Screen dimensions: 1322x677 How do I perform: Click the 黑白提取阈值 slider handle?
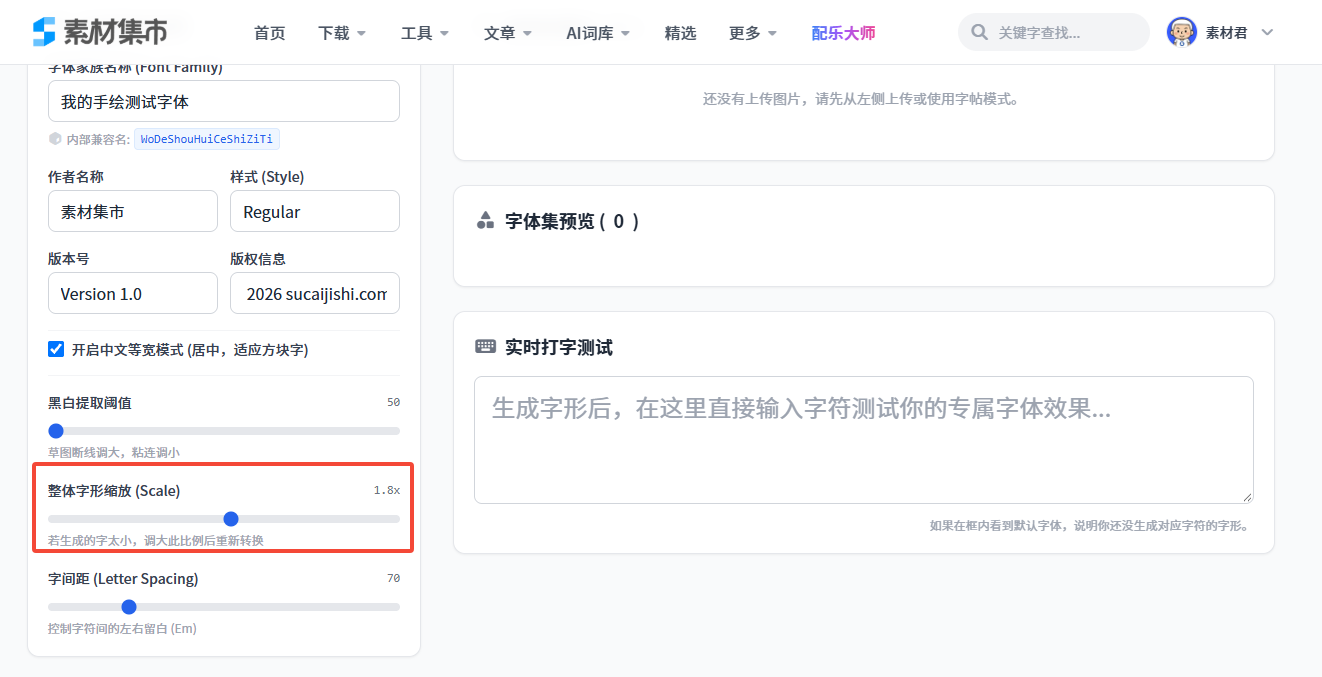point(56,431)
